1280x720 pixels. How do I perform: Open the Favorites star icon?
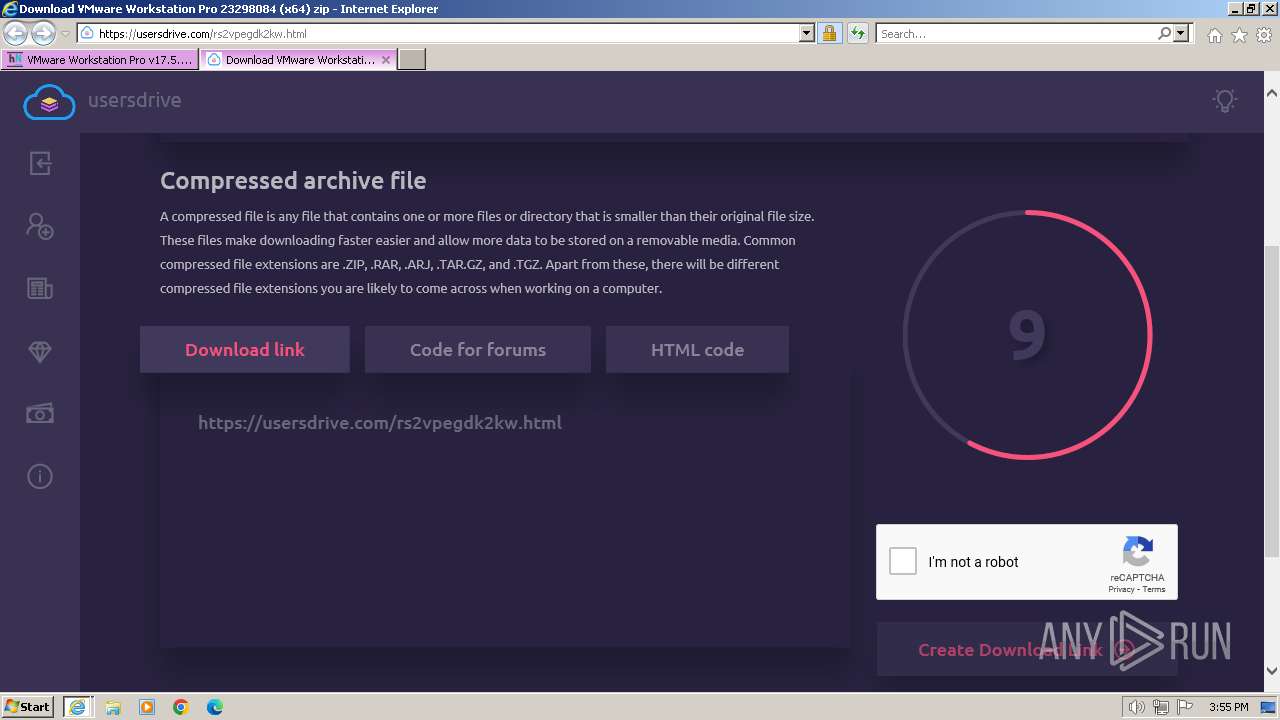coord(1239,35)
